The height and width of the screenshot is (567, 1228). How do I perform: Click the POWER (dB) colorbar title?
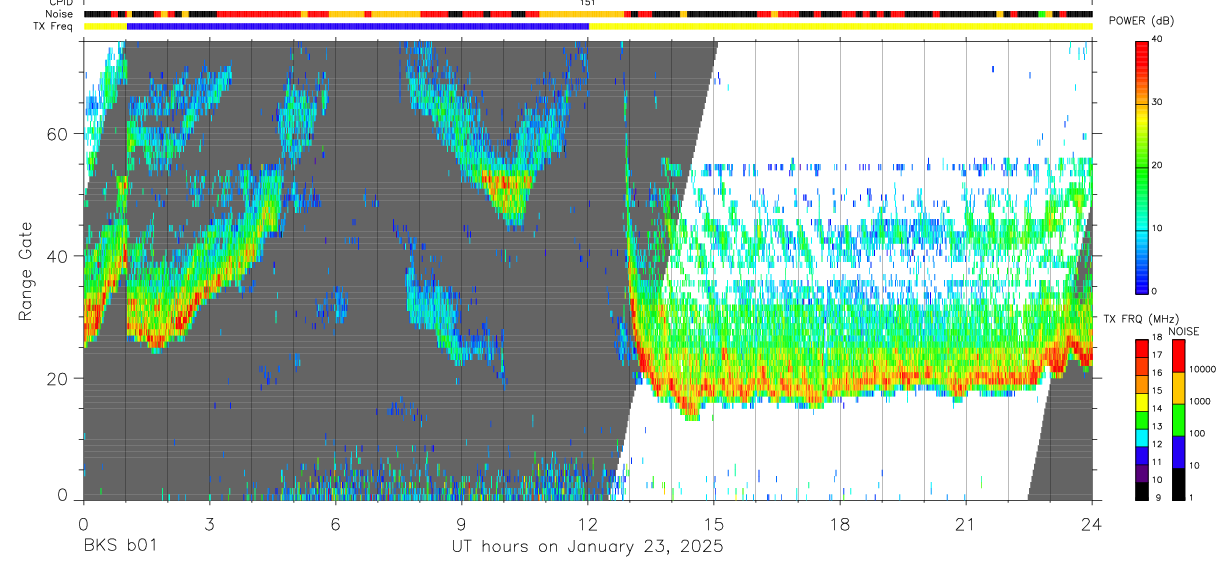click(1141, 21)
